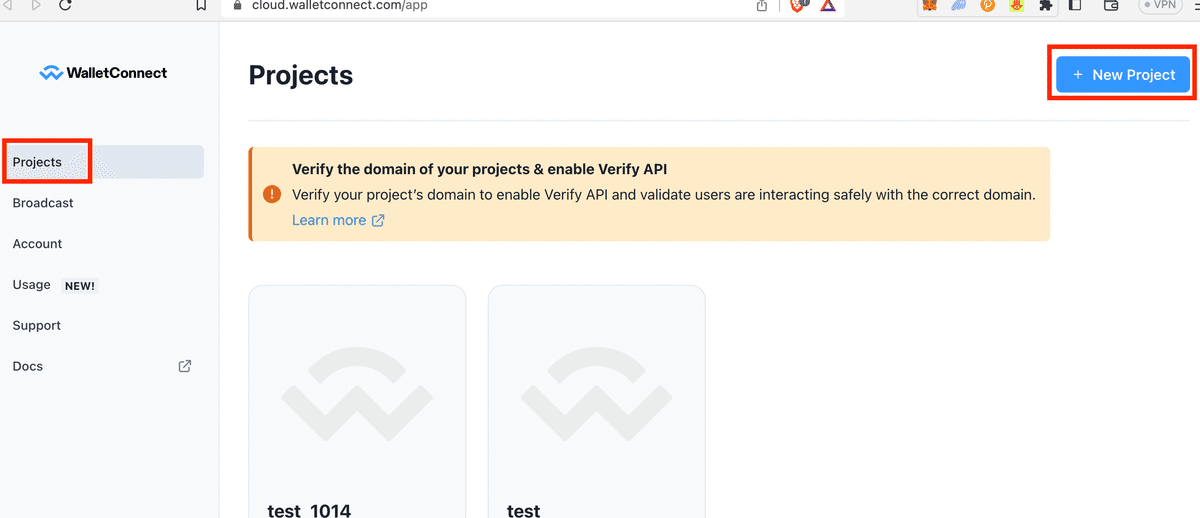This screenshot has height=518, width=1200.
Task: Click the orange warning icon in banner
Action: point(272,194)
